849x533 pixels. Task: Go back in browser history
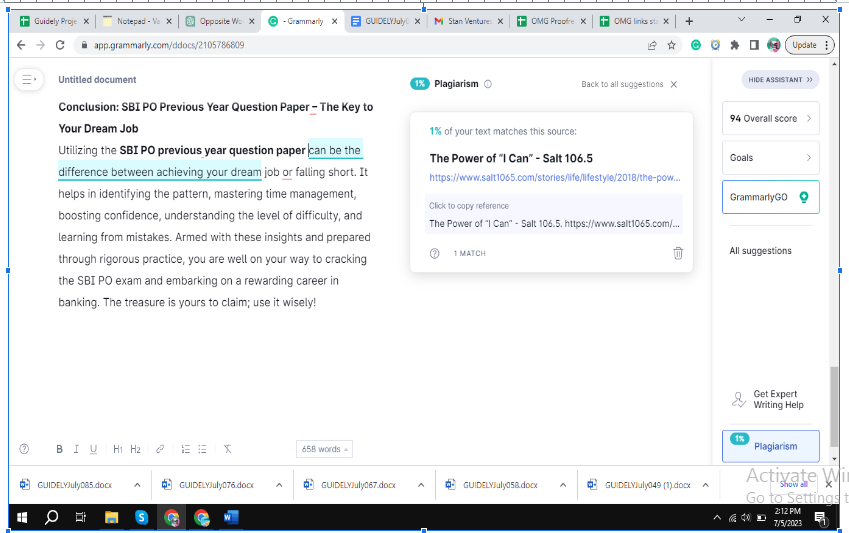(21, 45)
